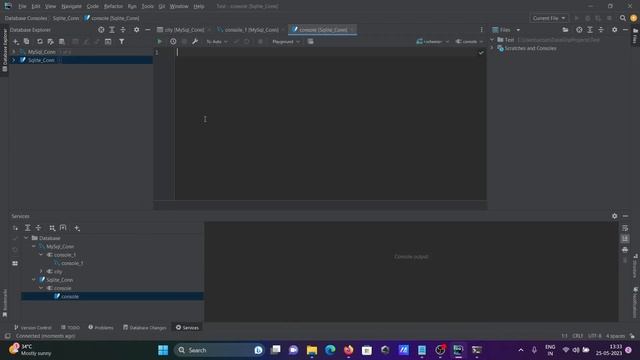This screenshot has height=360, width=640.
Task: Add service plus icon in Services
Action: click(77, 228)
